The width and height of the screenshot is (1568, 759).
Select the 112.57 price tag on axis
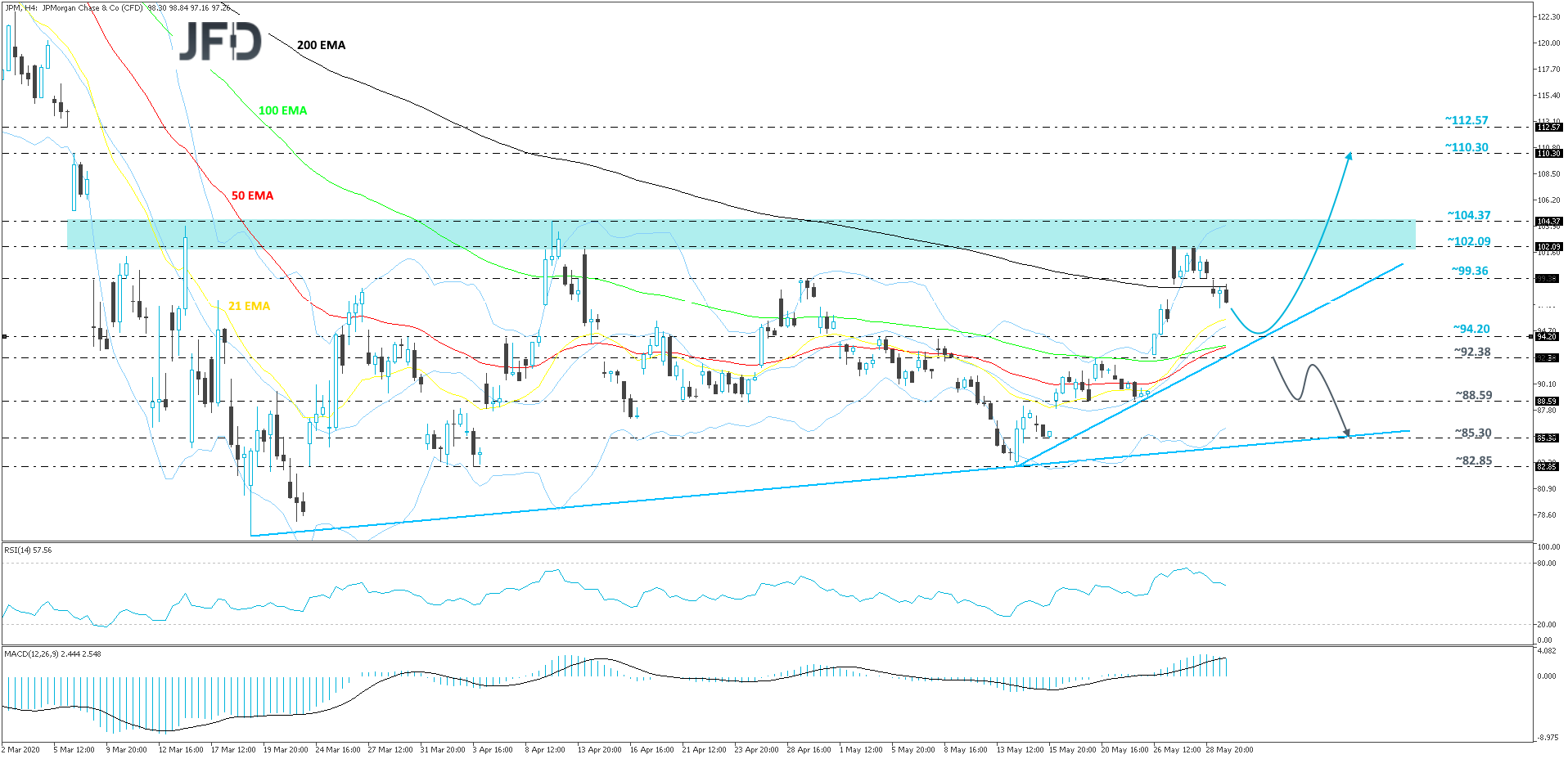pyautogui.click(x=1548, y=128)
